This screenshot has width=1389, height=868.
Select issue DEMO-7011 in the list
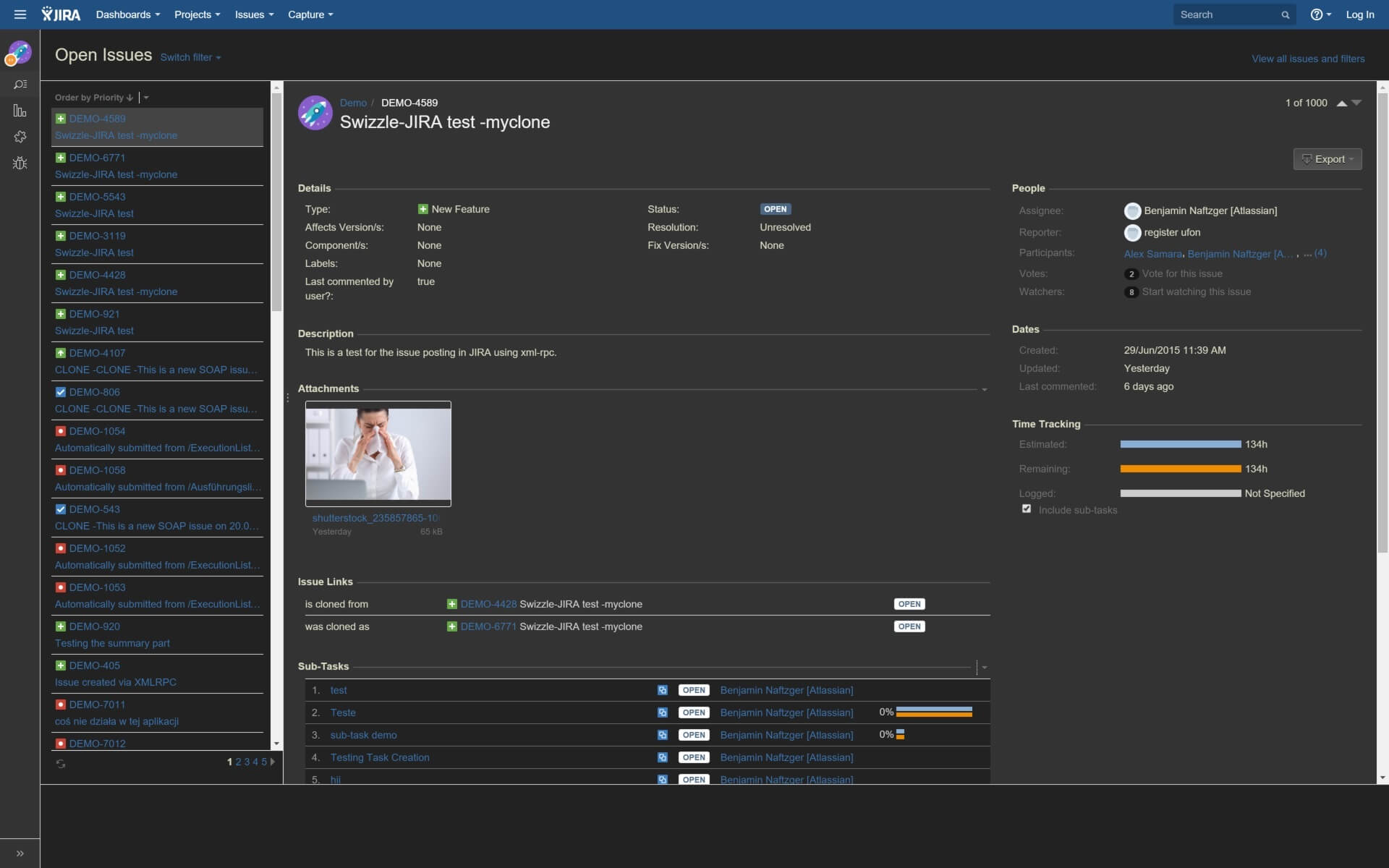(x=157, y=712)
